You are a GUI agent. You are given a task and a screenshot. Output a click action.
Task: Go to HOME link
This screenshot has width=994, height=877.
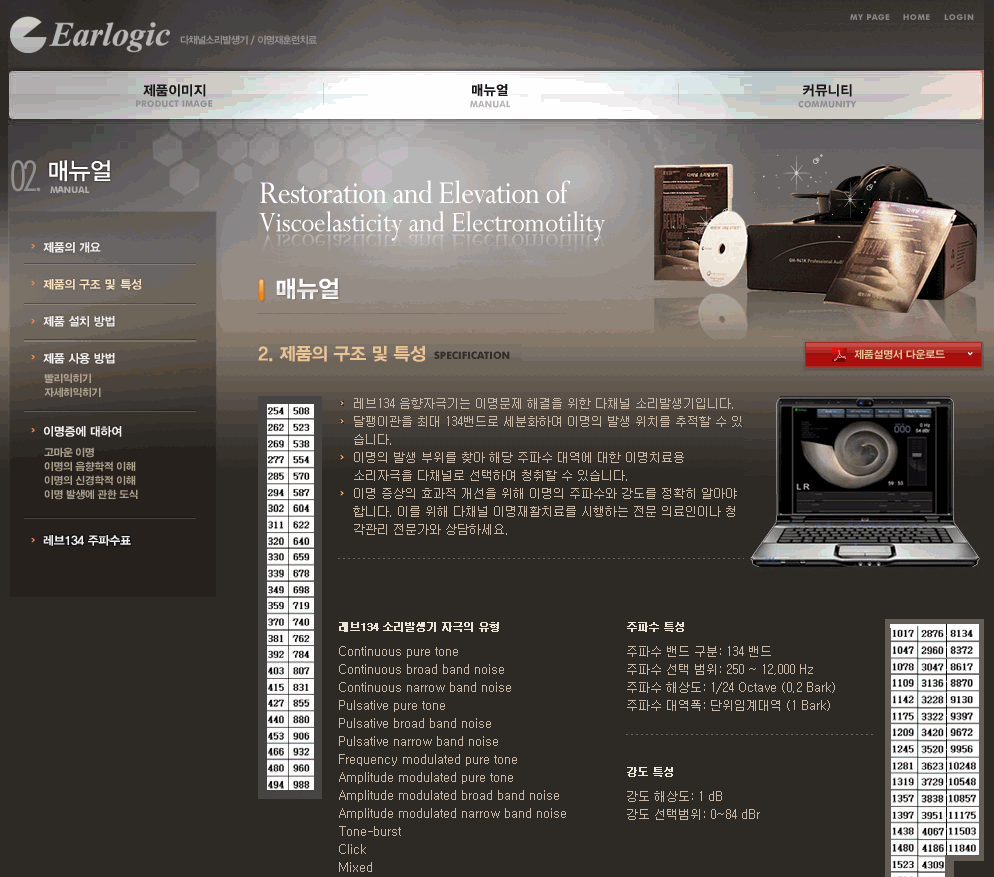pos(916,17)
